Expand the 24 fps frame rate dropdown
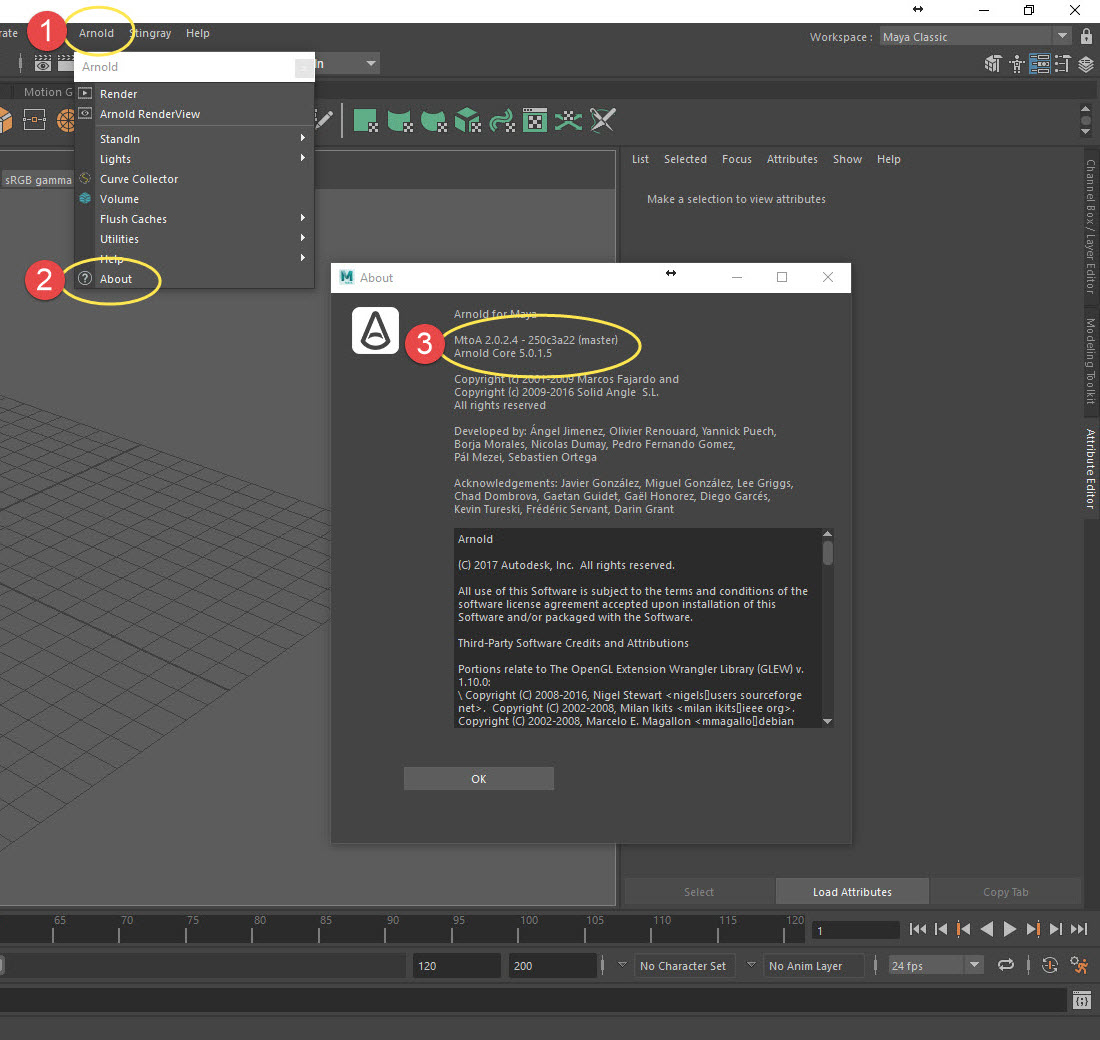The width and height of the screenshot is (1100, 1040). pos(974,965)
